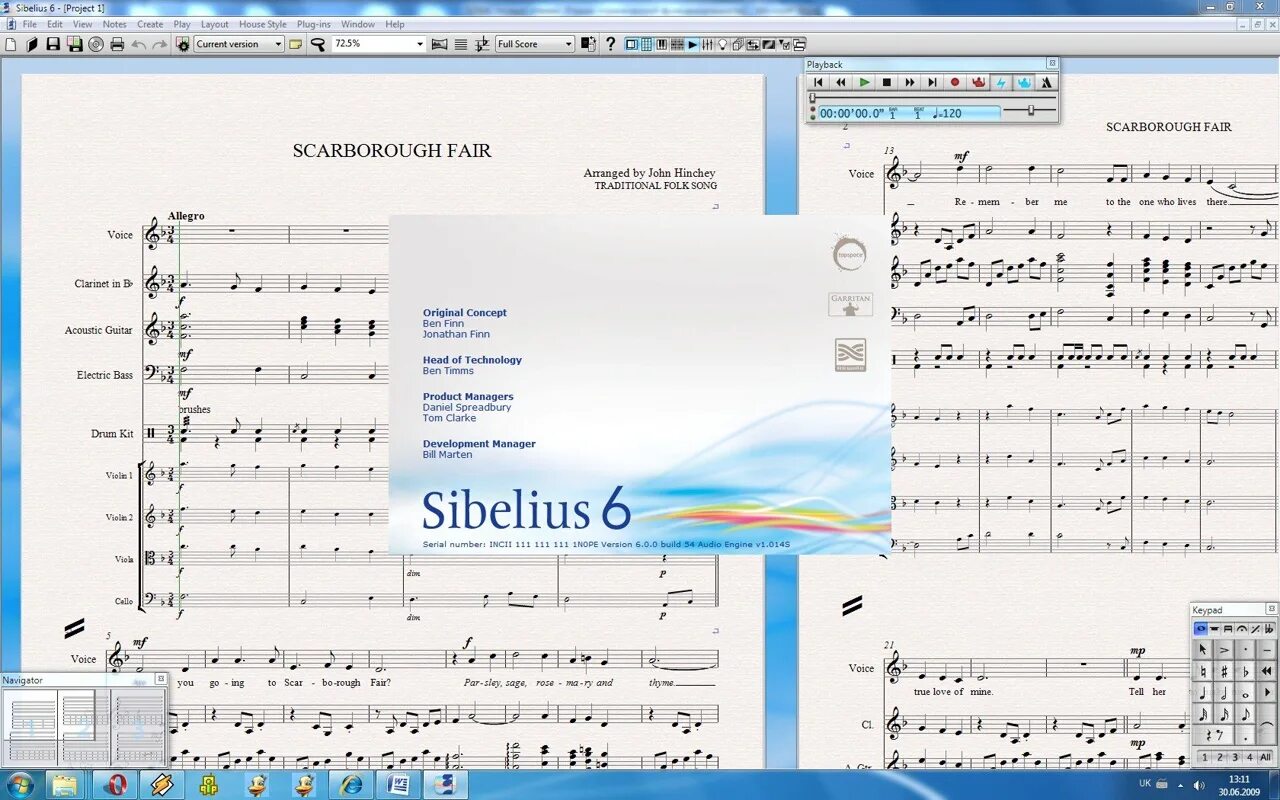Image resolution: width=1280 pixels, height=800 pixels.
Task: Choose the quarter note on the Keypad
Action: [x=1203, y=692]
